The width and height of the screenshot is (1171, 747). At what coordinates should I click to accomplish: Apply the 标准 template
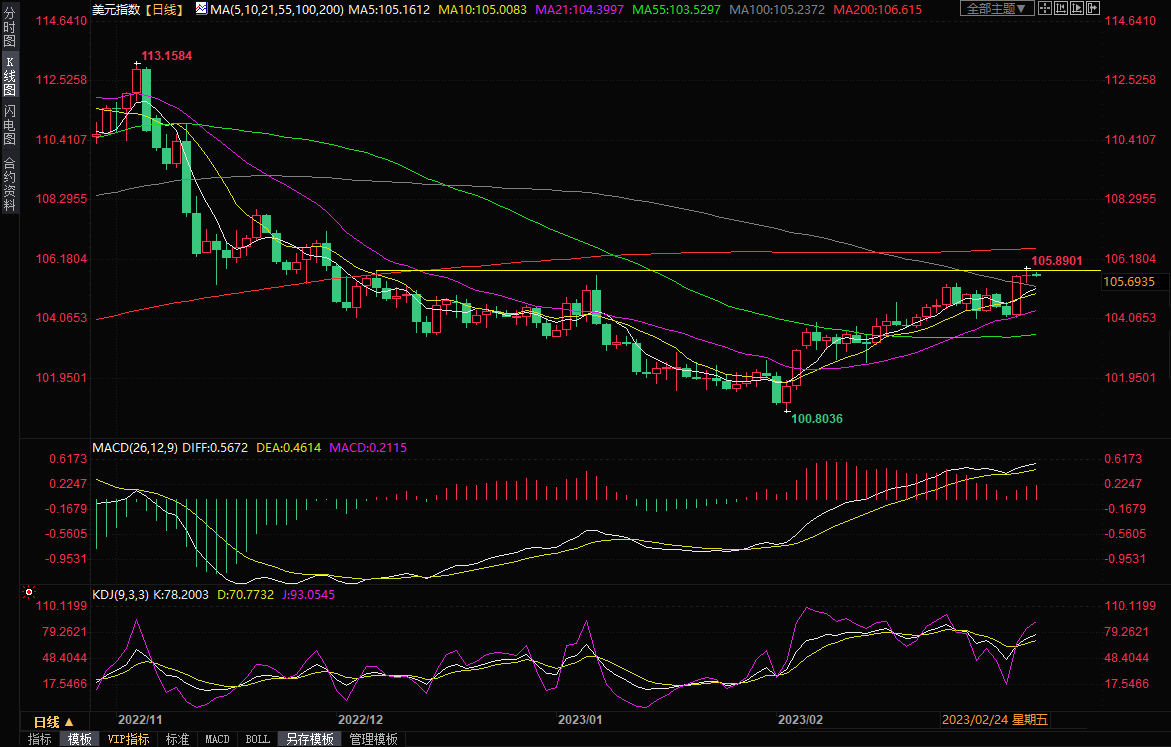[177, 739]
